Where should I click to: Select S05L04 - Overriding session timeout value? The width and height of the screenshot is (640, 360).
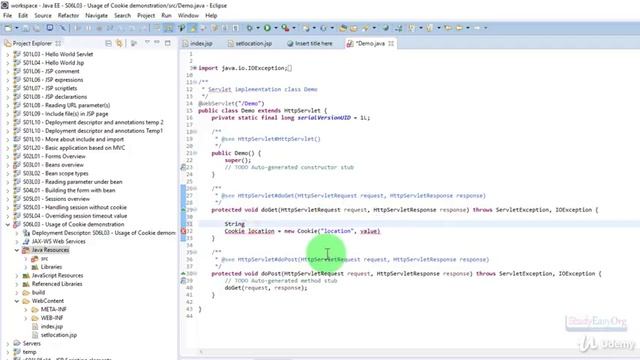(75, 216)
